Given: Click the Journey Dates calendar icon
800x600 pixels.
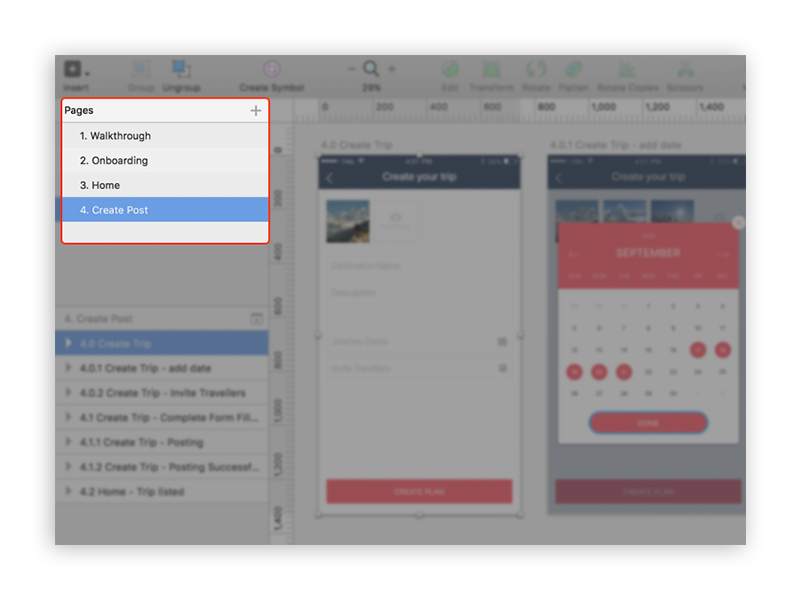Looking at the screenshot, I should click(502, 341).
